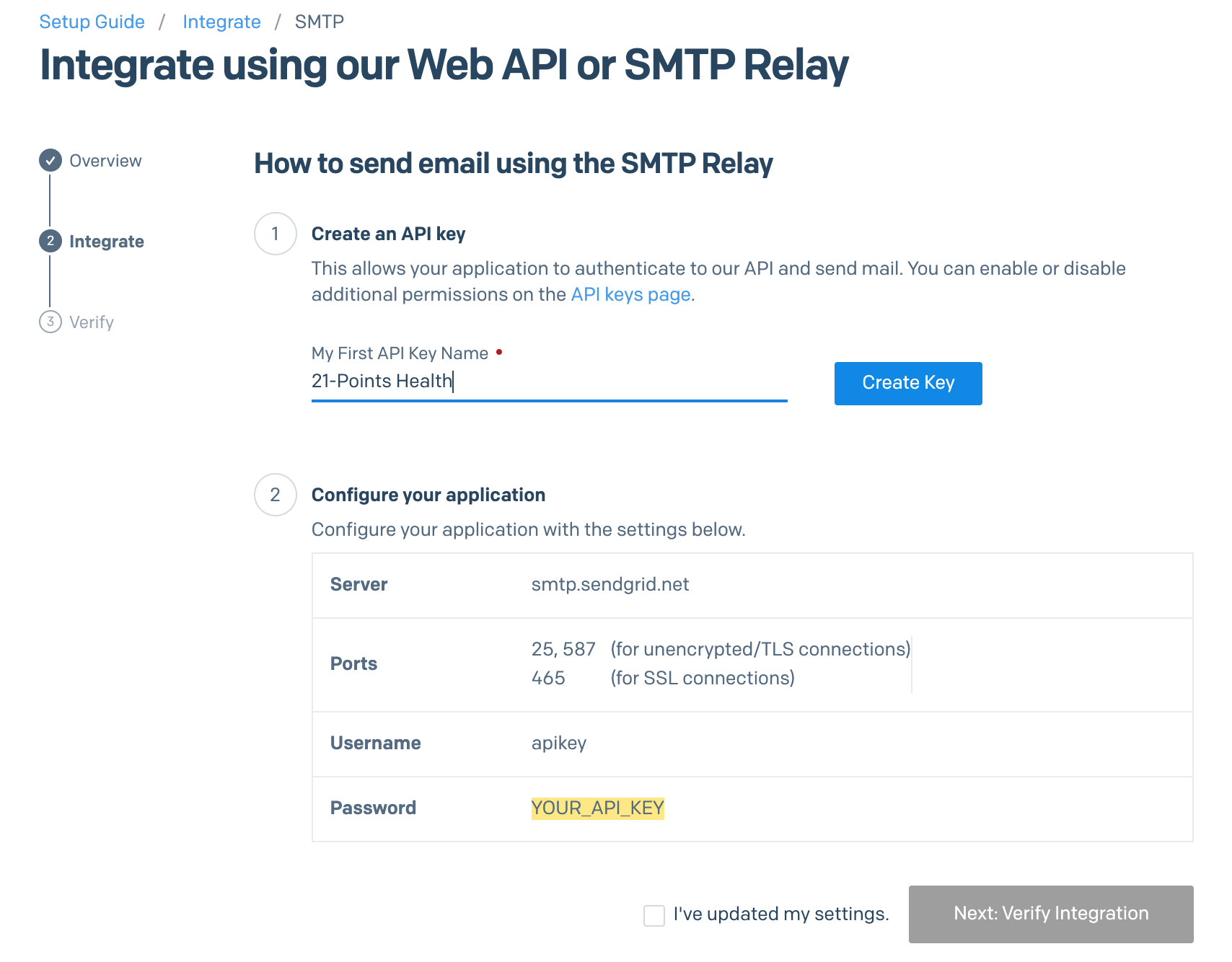This screenshot has height=962, width=1232.
Task: Select the SMTP breadcrumb text
Action: 319,22
